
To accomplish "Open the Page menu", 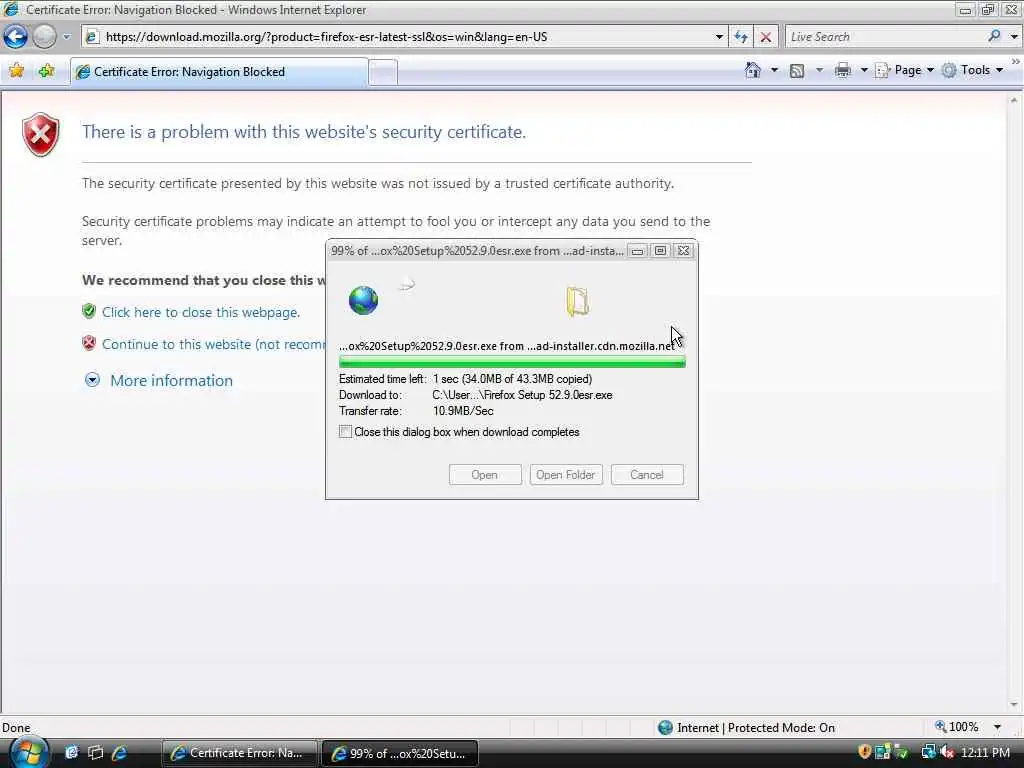I will 904,70.
